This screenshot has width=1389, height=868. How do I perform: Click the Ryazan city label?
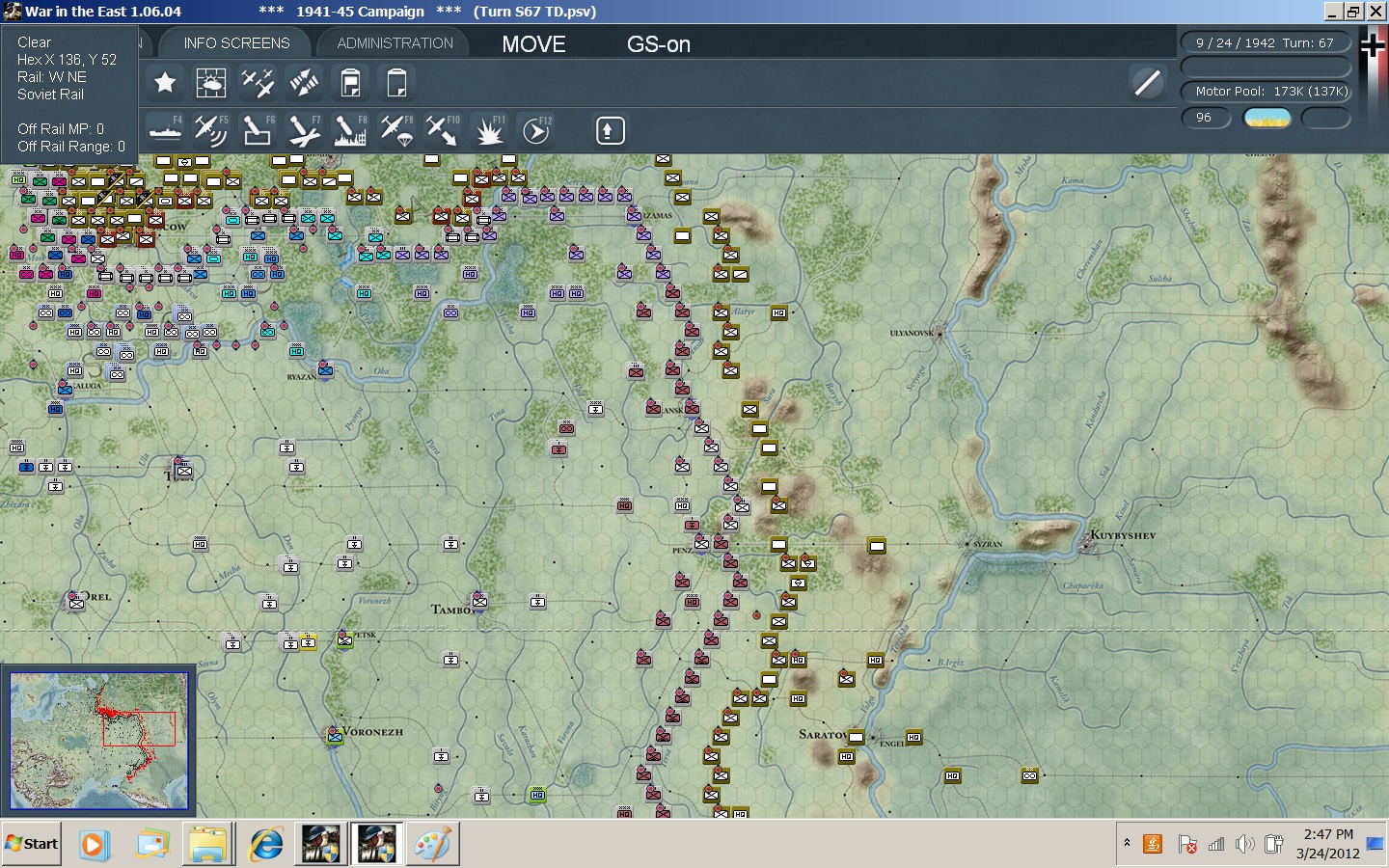coord(301,377)
